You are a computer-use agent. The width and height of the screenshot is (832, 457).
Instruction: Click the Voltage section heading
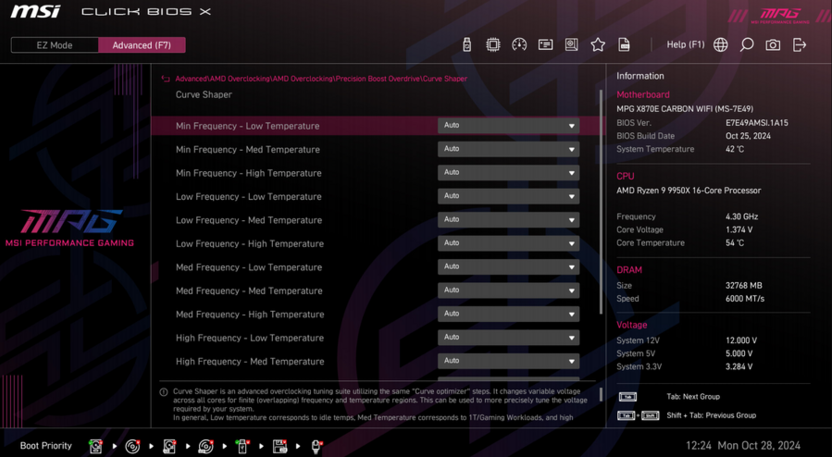631,325
